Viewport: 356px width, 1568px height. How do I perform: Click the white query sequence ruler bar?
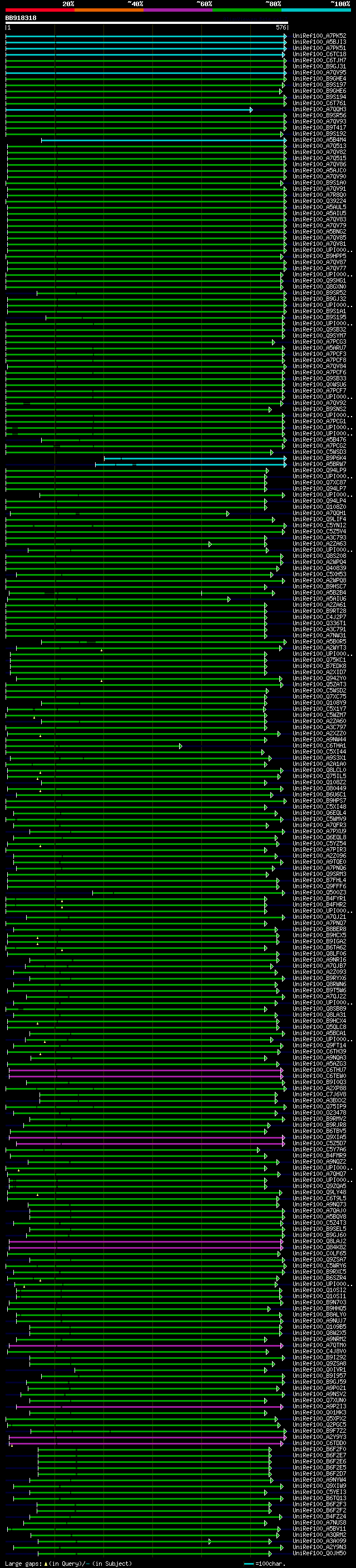pos(147,23)
